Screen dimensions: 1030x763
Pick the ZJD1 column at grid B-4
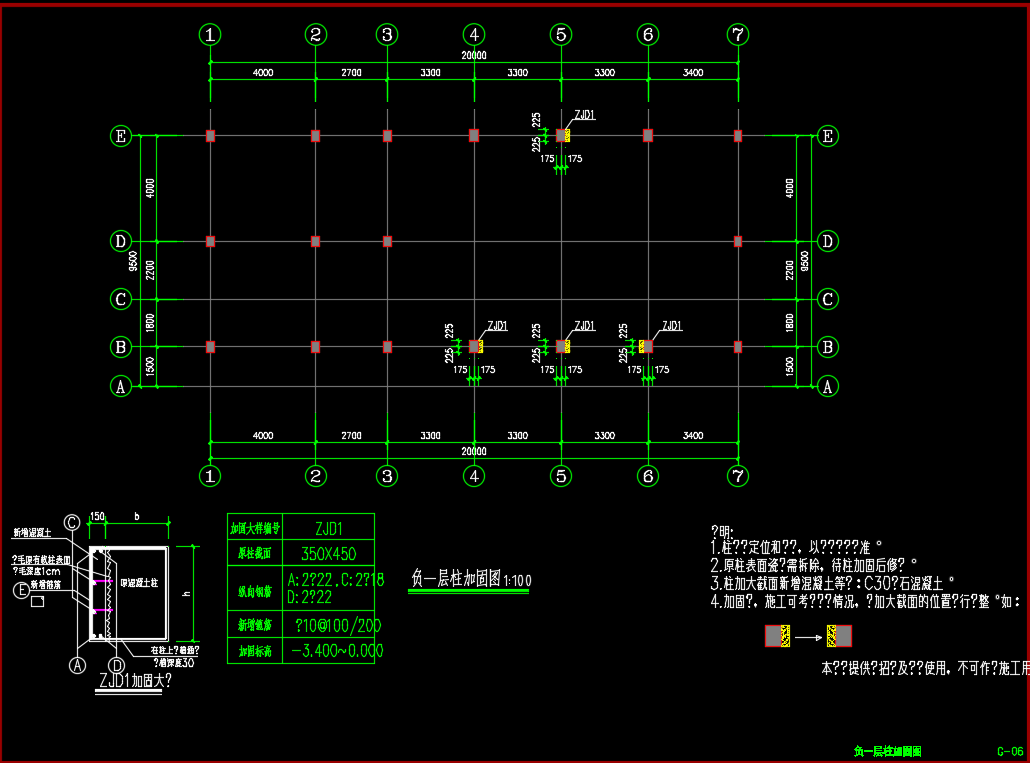[475, 346]
